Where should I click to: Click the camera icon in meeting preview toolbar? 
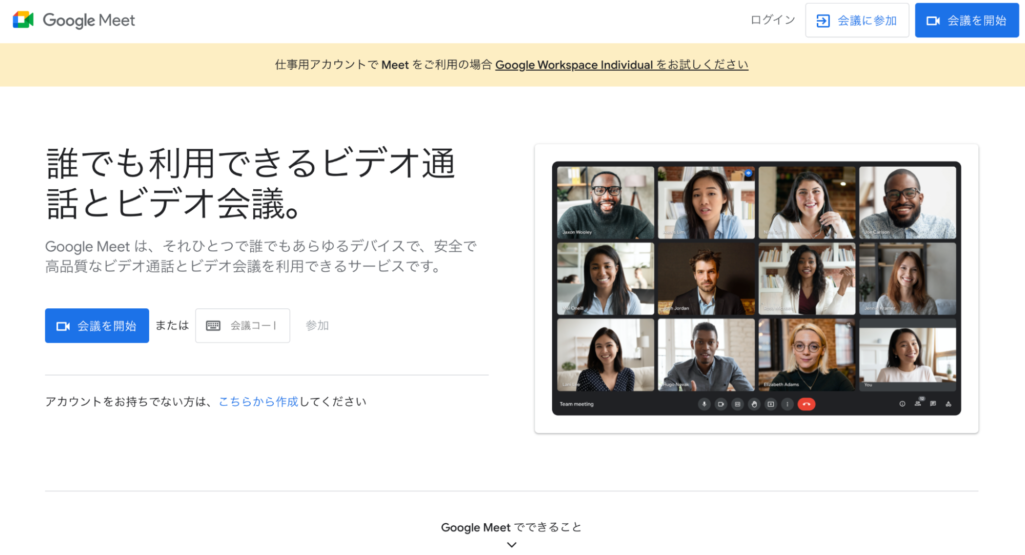720,404
